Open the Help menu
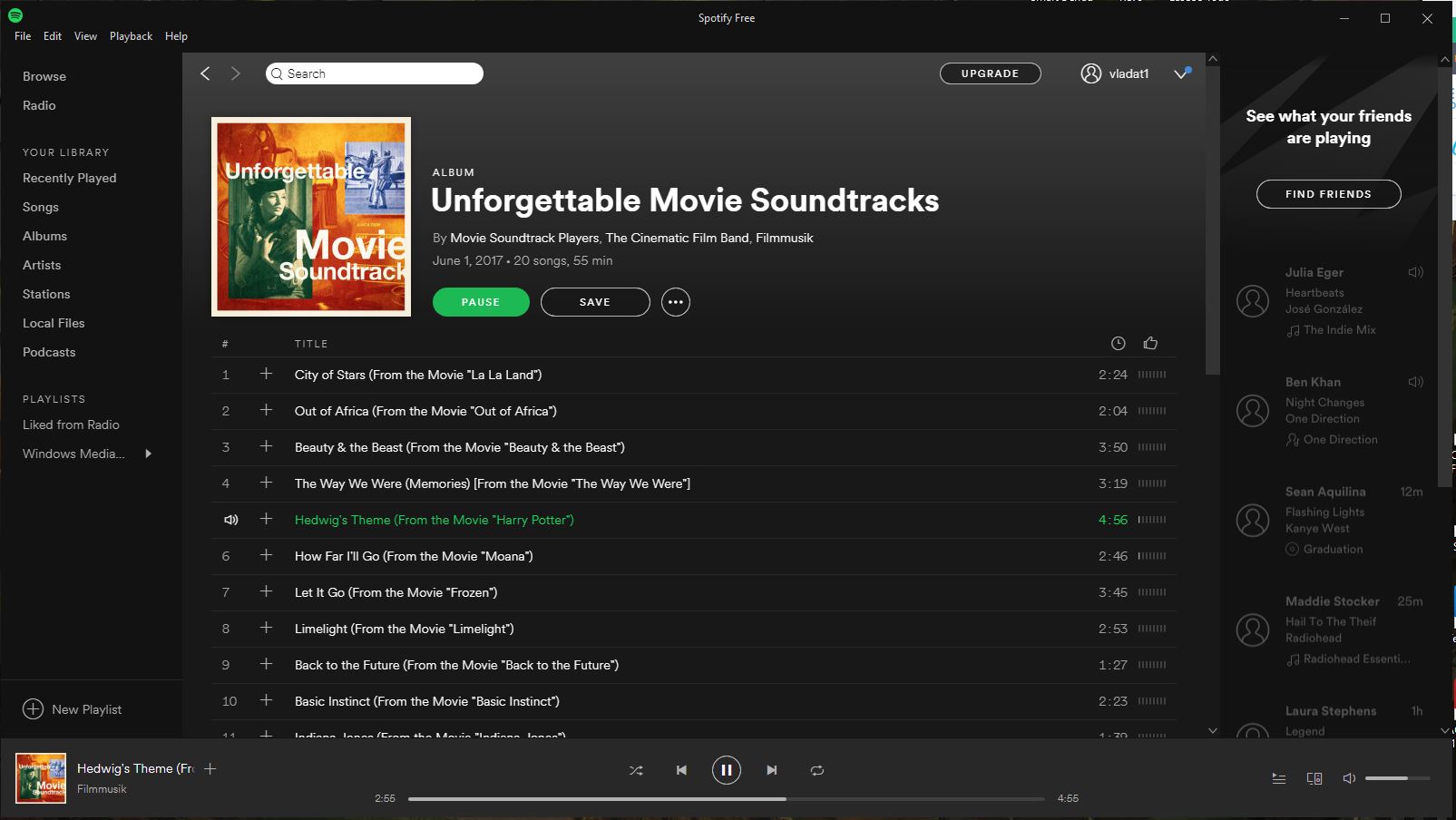 coord(176,36)
